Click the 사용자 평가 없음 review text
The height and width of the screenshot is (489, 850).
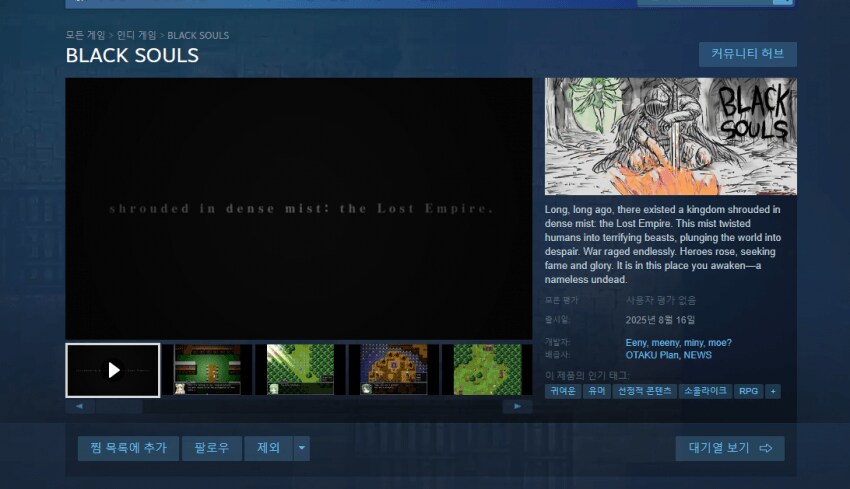[661, 300]
